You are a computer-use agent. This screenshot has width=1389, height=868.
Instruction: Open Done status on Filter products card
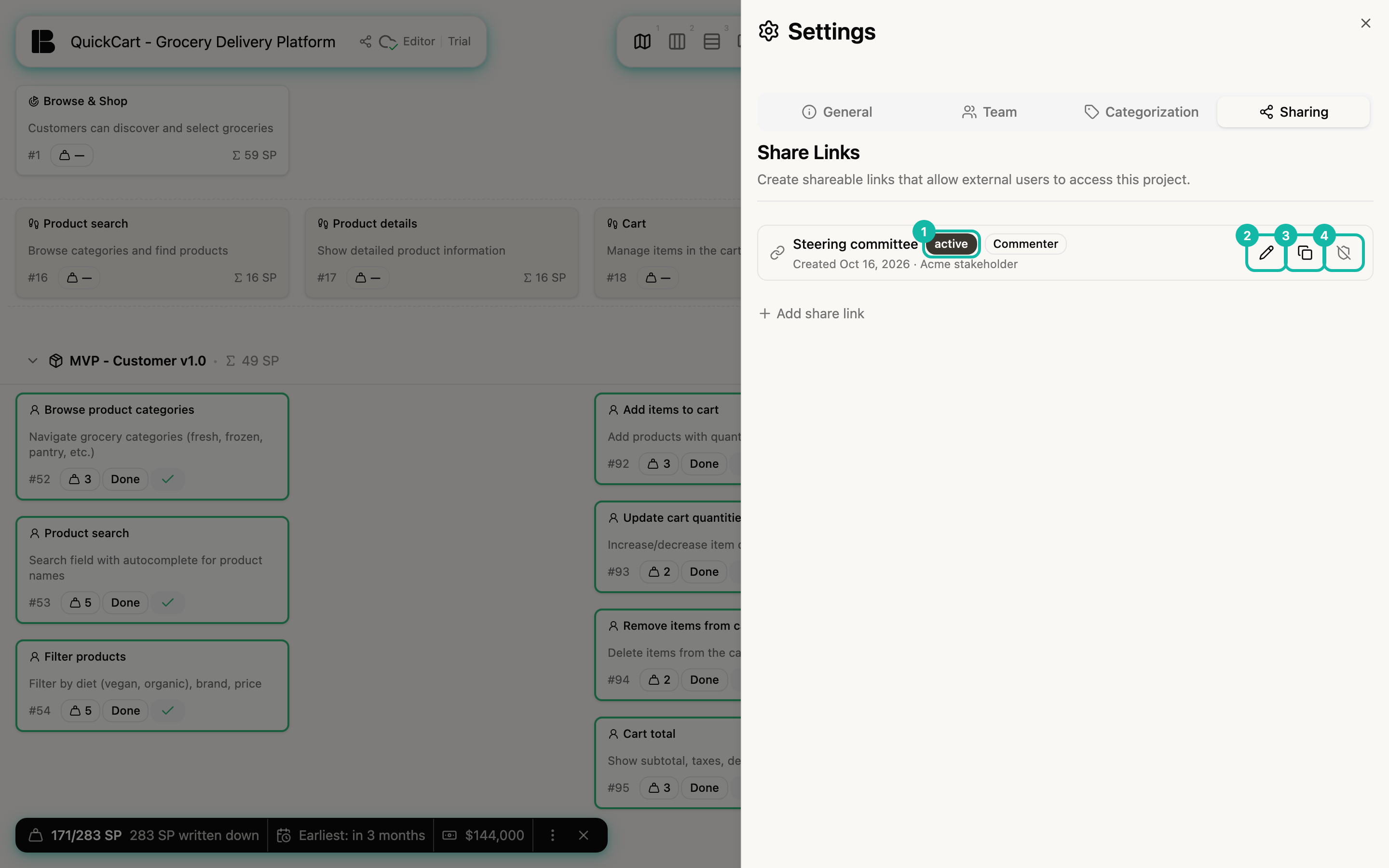point(125,710)
